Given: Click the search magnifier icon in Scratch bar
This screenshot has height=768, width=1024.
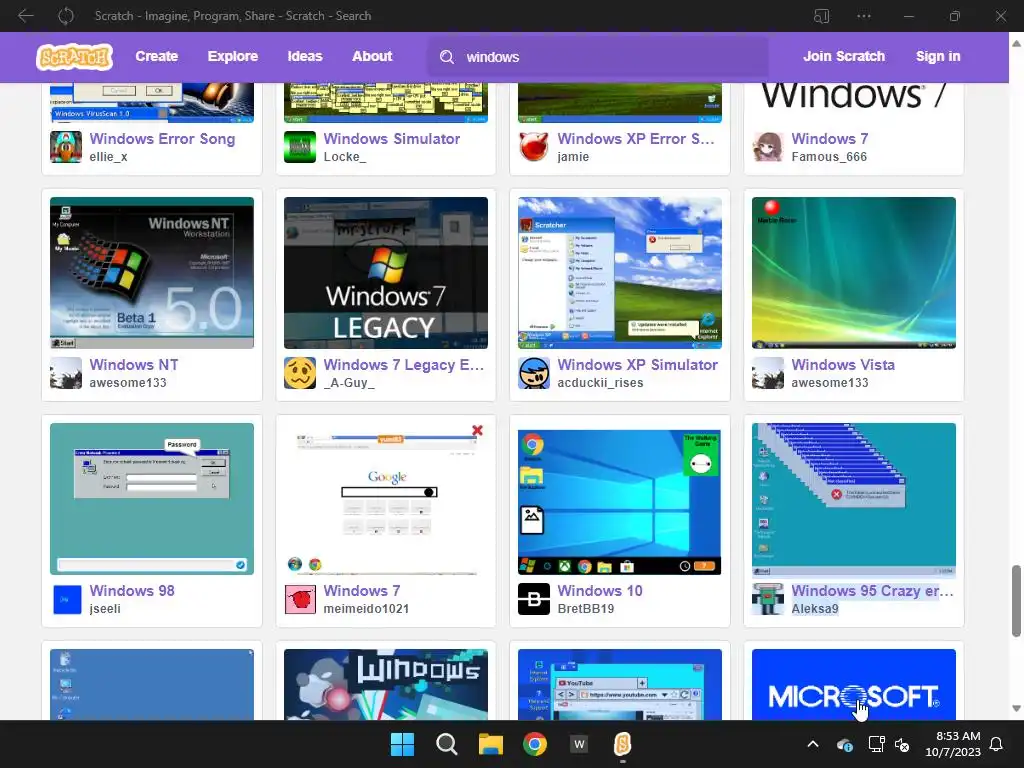Looking at the screenshot, I should click(x=447, y=57).
